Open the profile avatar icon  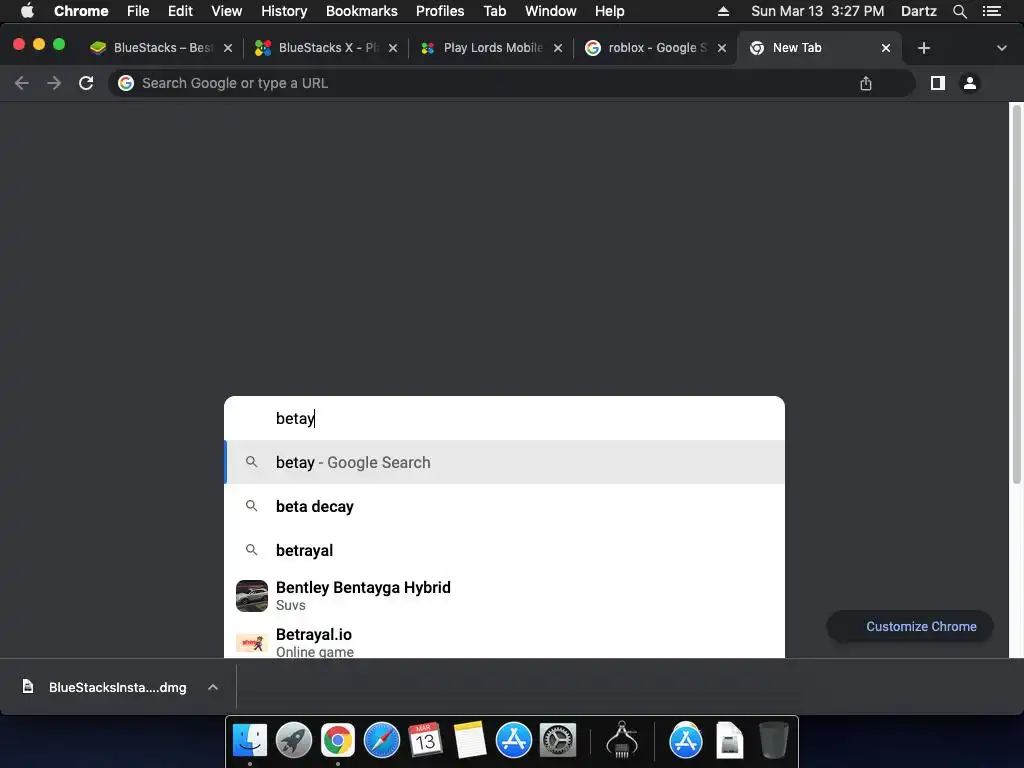coord(970,83)
